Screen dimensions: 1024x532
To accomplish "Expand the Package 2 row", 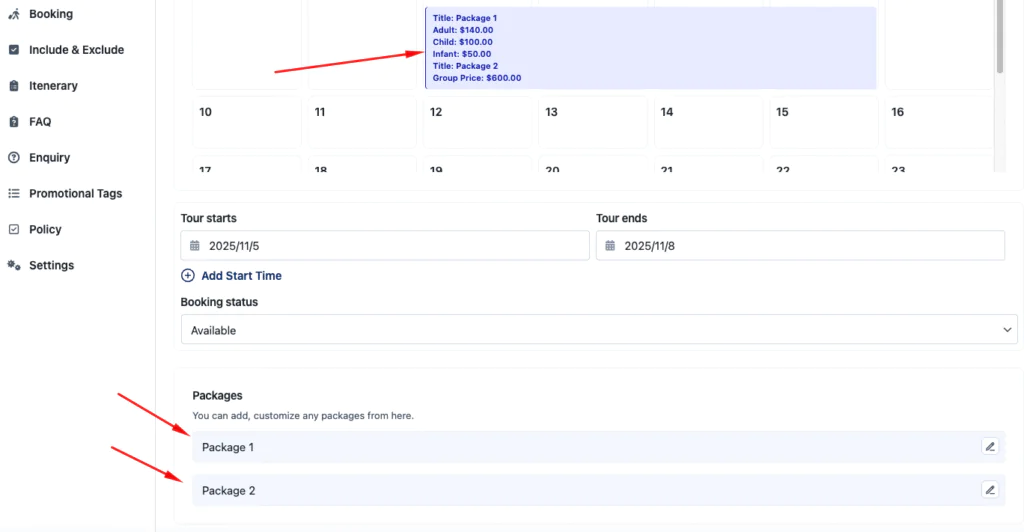I will click(x=598, y=490).
